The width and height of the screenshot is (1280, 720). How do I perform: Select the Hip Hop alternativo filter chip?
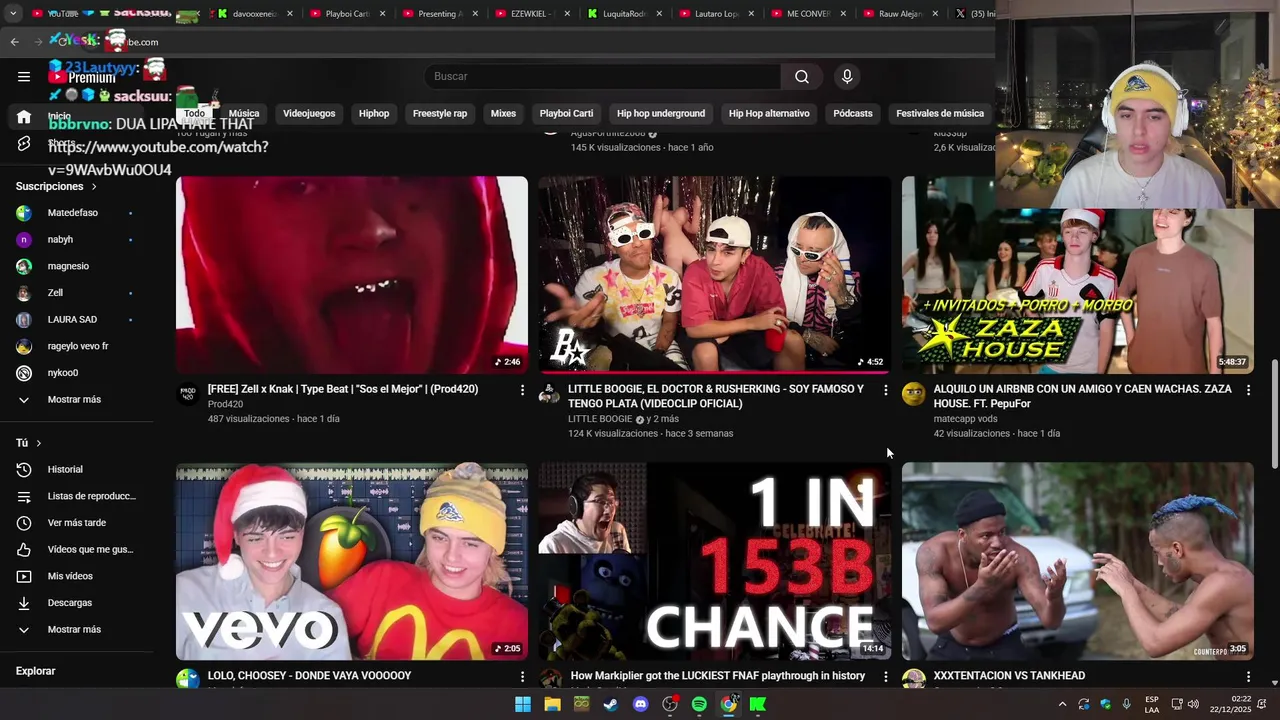[769, 113]
